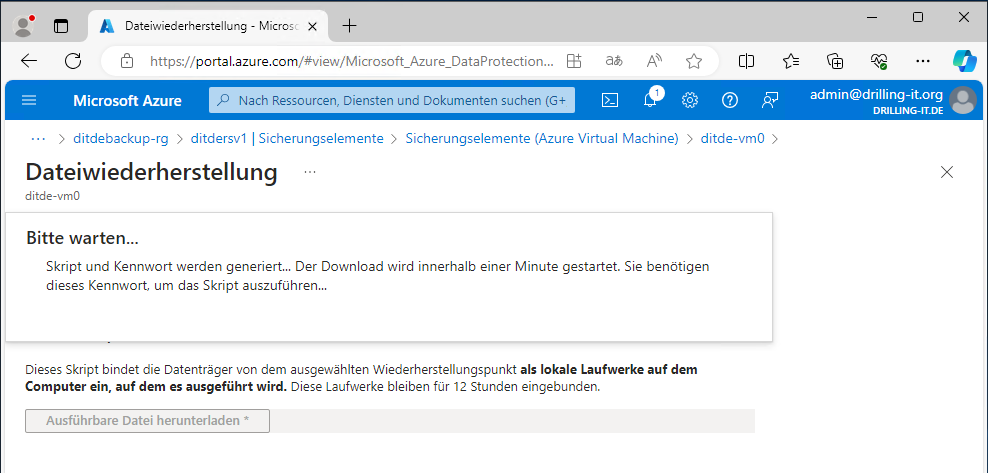This screenshot has height=473, width=988.
Task: Open the browser profile avatar
Action: pos(23,25)
